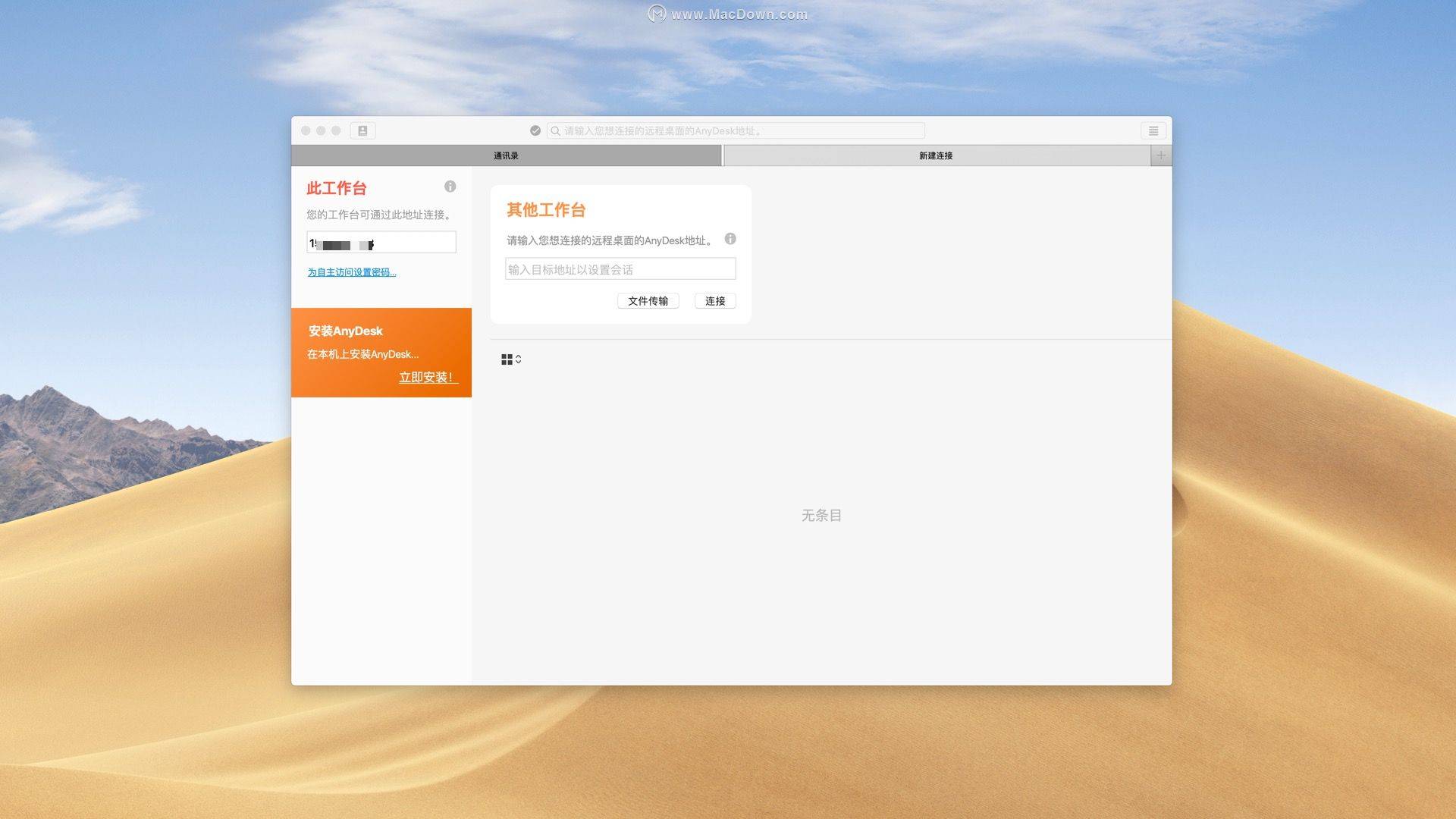This screenshot has height=819, width=1456.
Task: Add a new tab with the plus icon
Action: pyautogui.click(x=1161, y=155)
